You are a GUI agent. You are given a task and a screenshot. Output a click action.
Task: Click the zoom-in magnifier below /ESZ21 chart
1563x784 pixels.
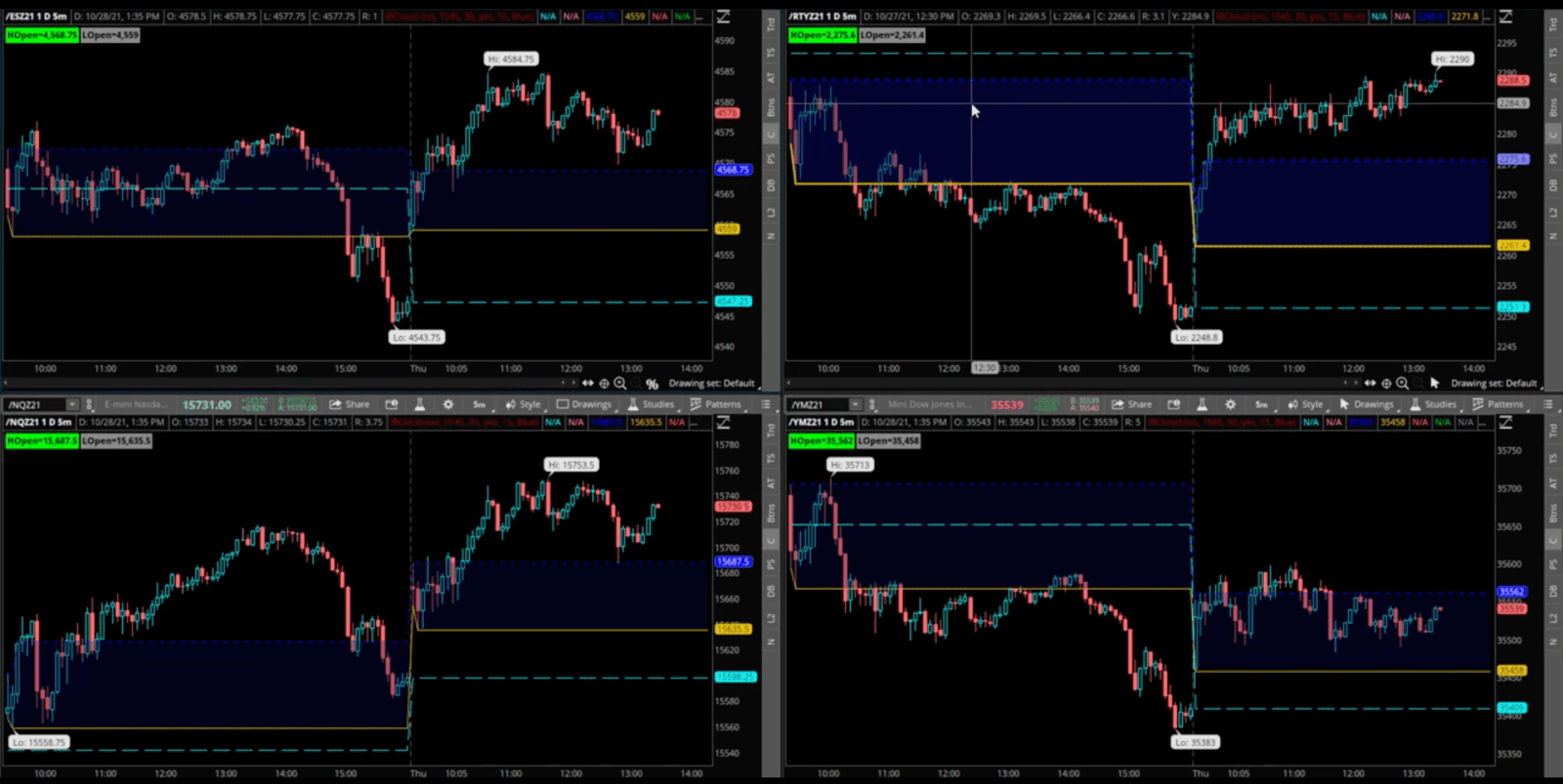[620, 384]
